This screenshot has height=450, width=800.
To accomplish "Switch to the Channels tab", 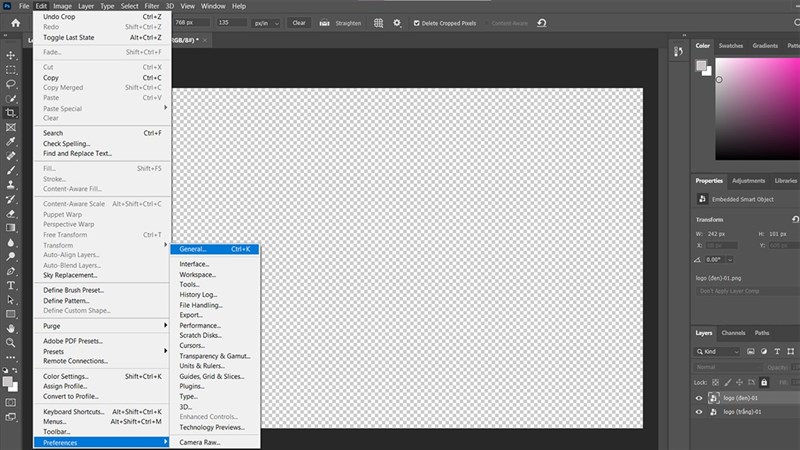I will (x=733, y=333).
